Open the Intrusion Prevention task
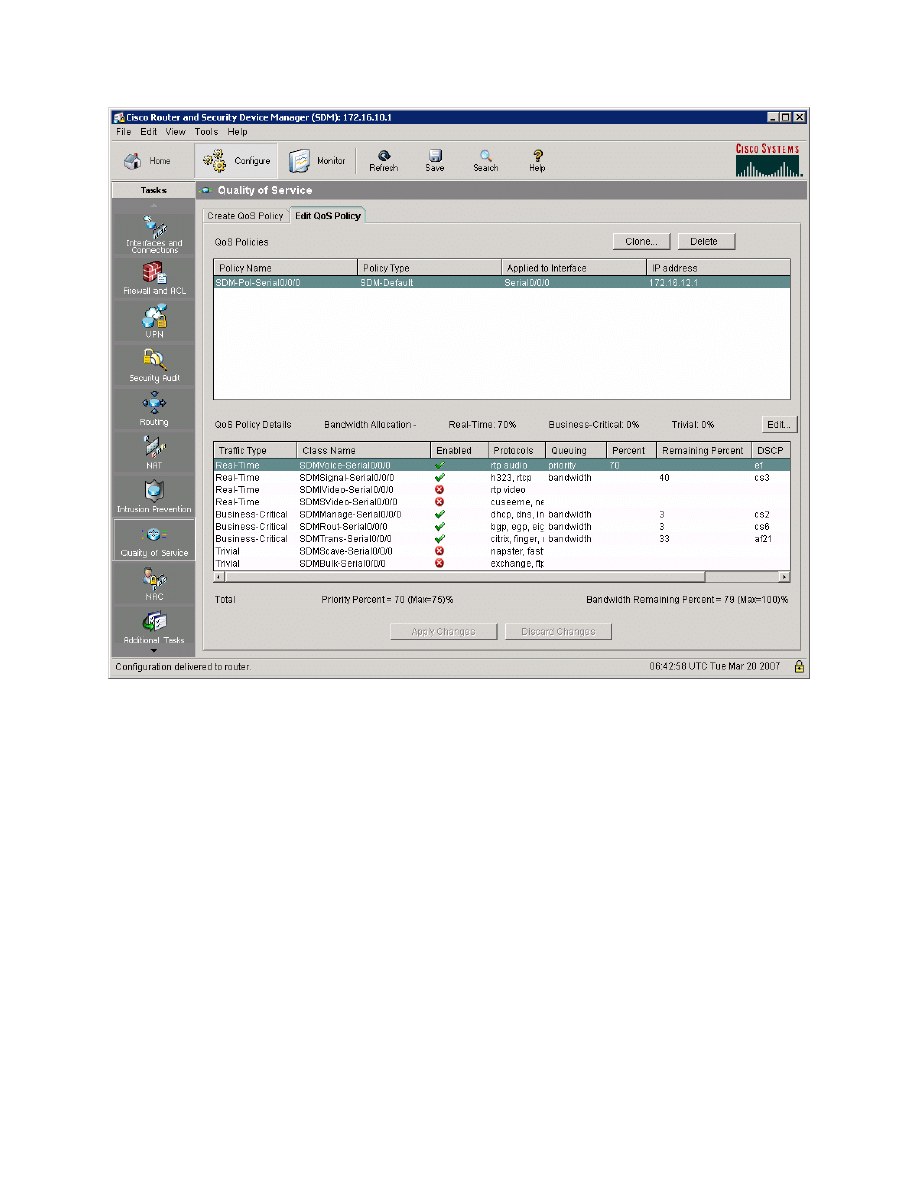 click(x=154, y=493)
